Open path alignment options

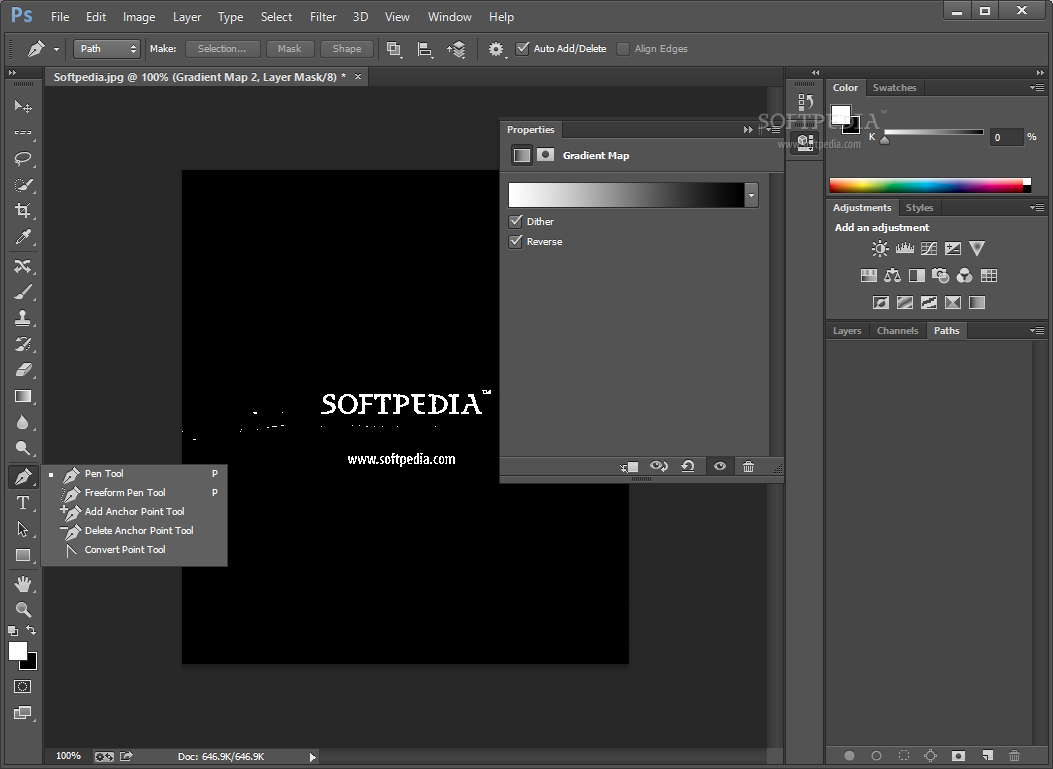(424, 49)
